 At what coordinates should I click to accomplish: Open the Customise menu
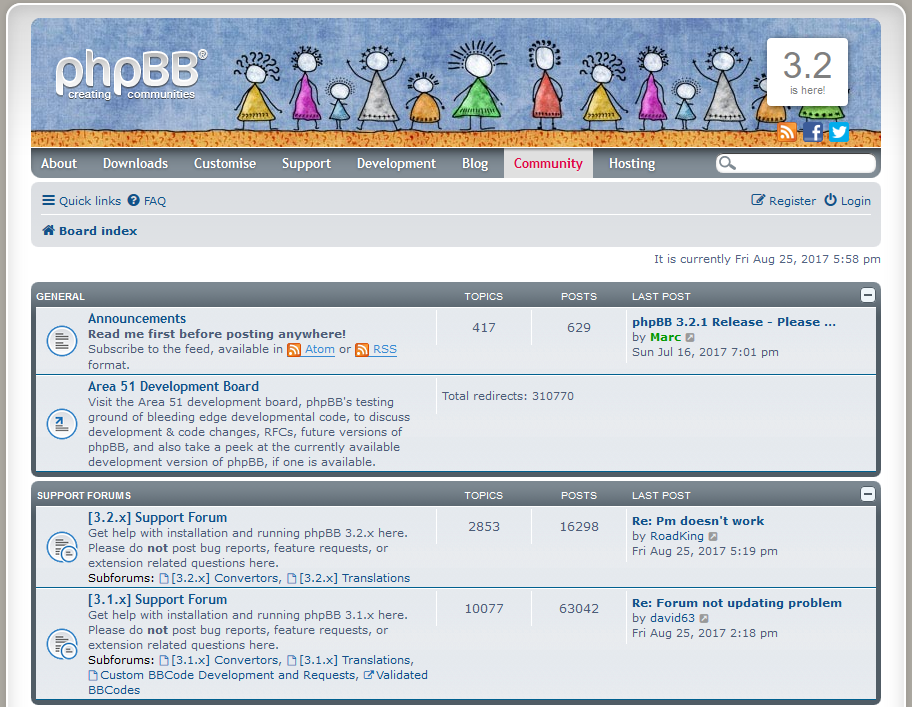pos(225,163)
